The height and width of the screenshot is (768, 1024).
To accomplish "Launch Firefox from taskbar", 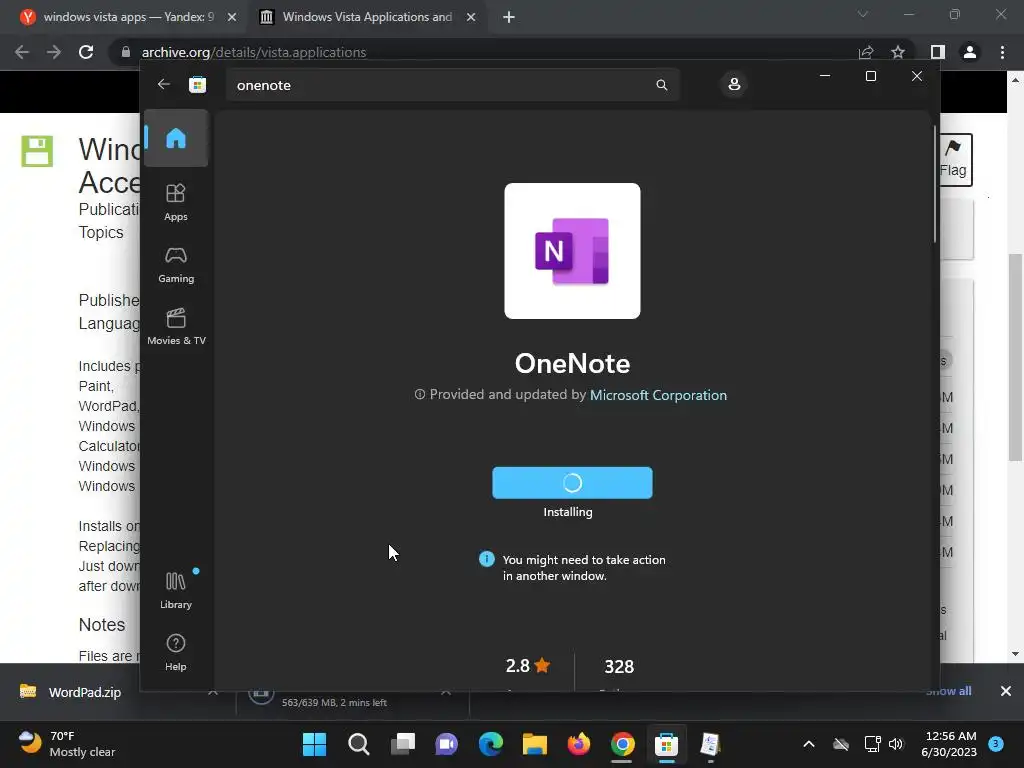I will click(579, 744).
